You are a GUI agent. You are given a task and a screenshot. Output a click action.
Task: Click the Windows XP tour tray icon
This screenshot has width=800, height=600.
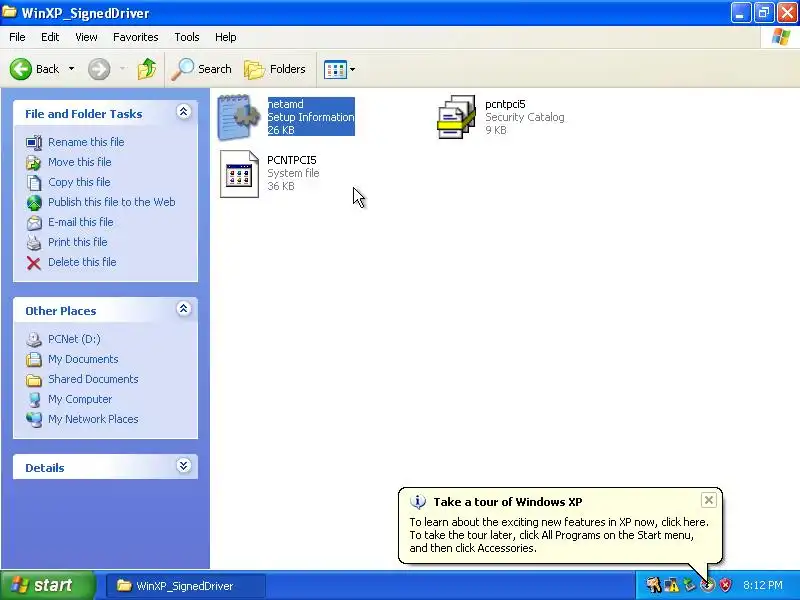click(707, 585)
